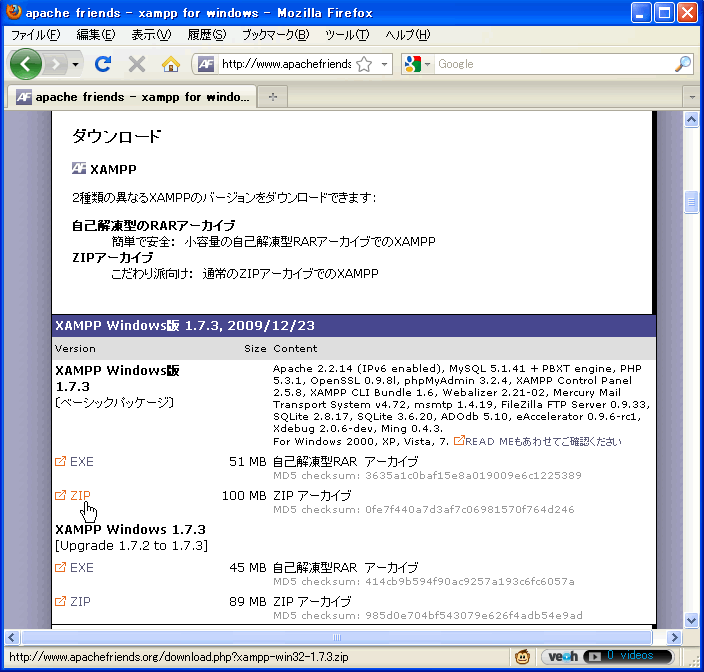The height and width of the screenshot is (672, 704).
Task: Open the ヘルプ(H) menu
Action: click(407, 35)
